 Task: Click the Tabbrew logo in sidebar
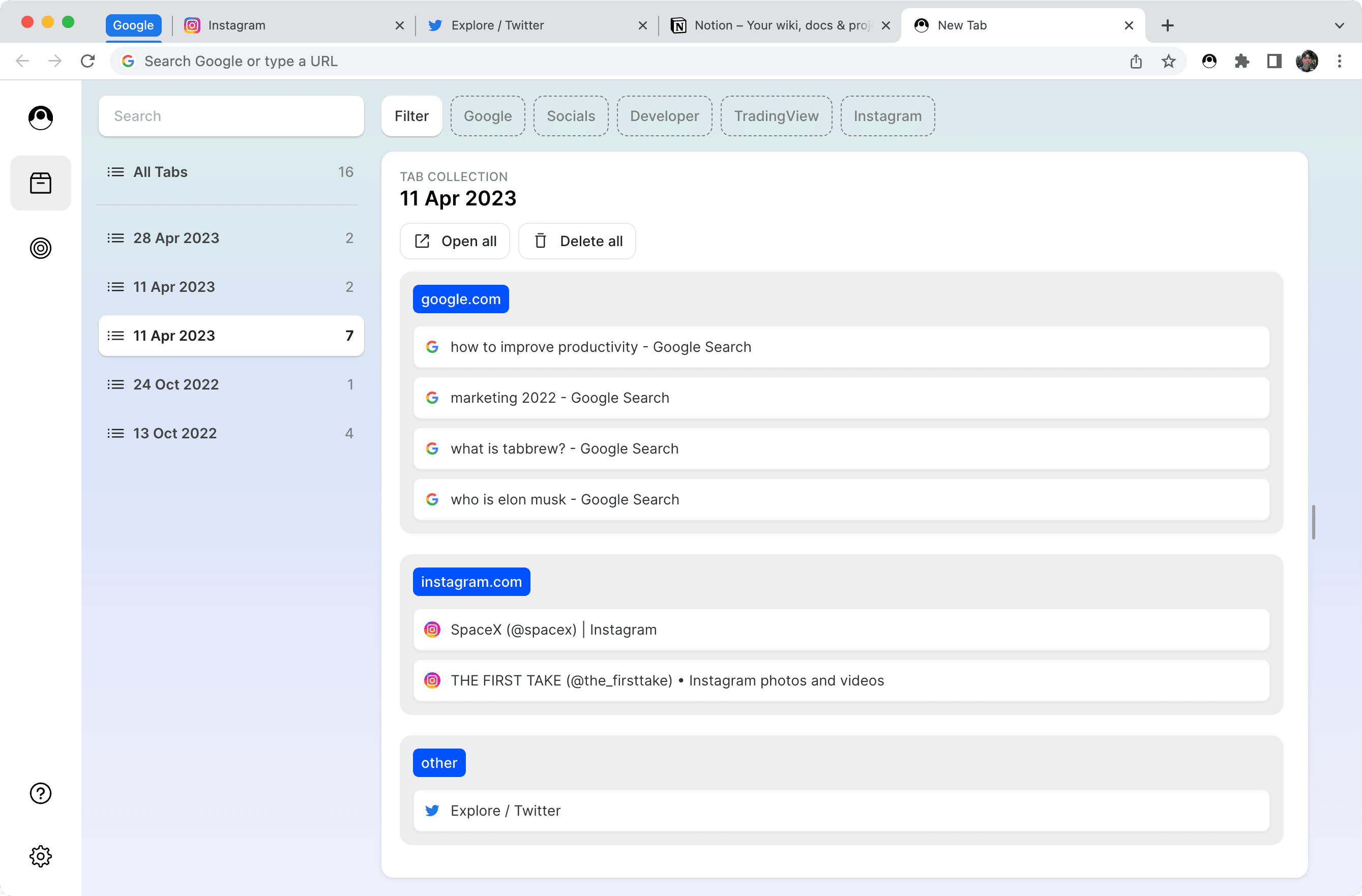[41, 118]
